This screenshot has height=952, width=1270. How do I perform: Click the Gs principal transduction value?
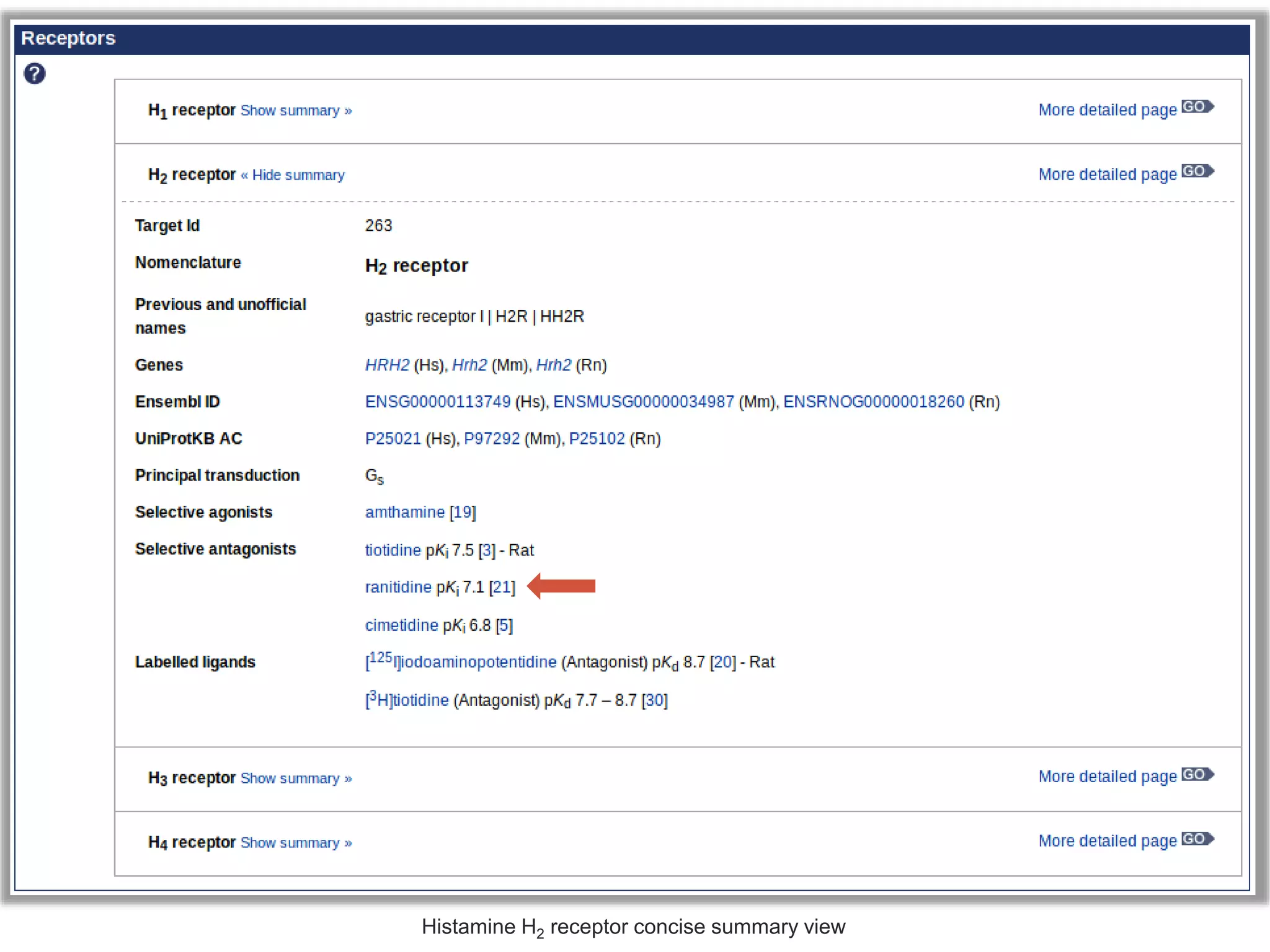374,476
